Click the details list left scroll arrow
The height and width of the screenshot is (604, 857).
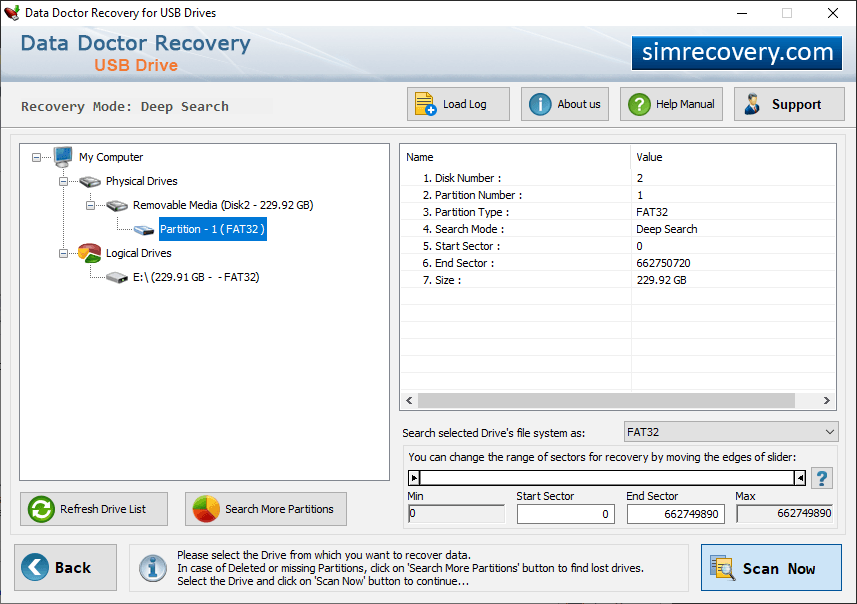409,401
